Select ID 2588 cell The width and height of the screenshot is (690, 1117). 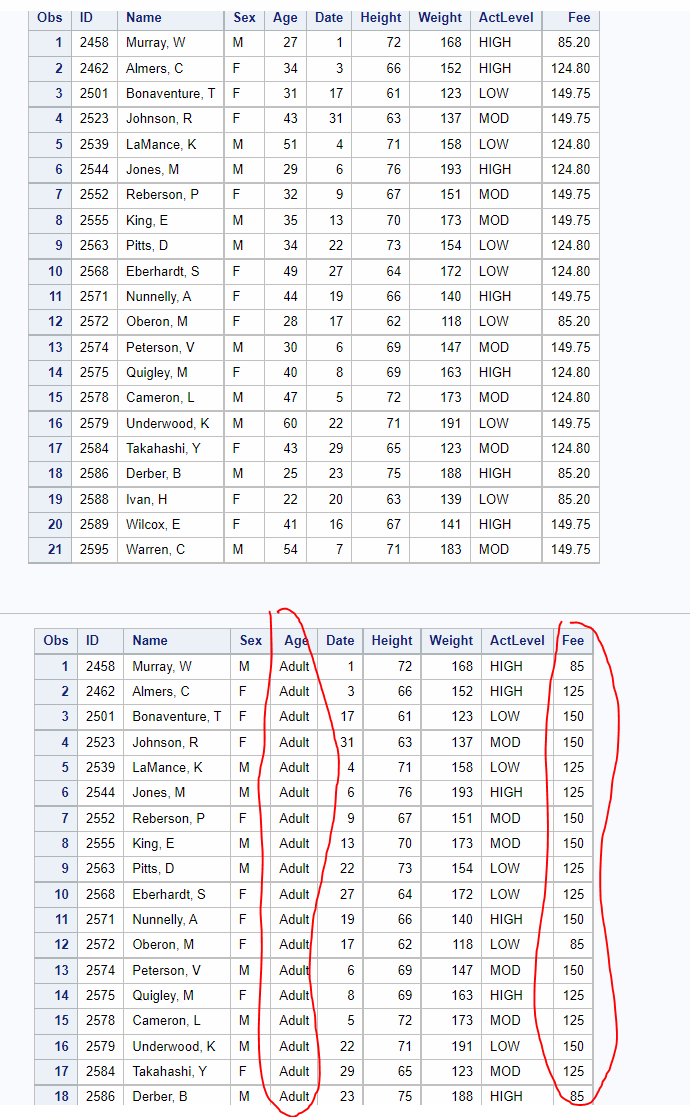coord(94,499)
